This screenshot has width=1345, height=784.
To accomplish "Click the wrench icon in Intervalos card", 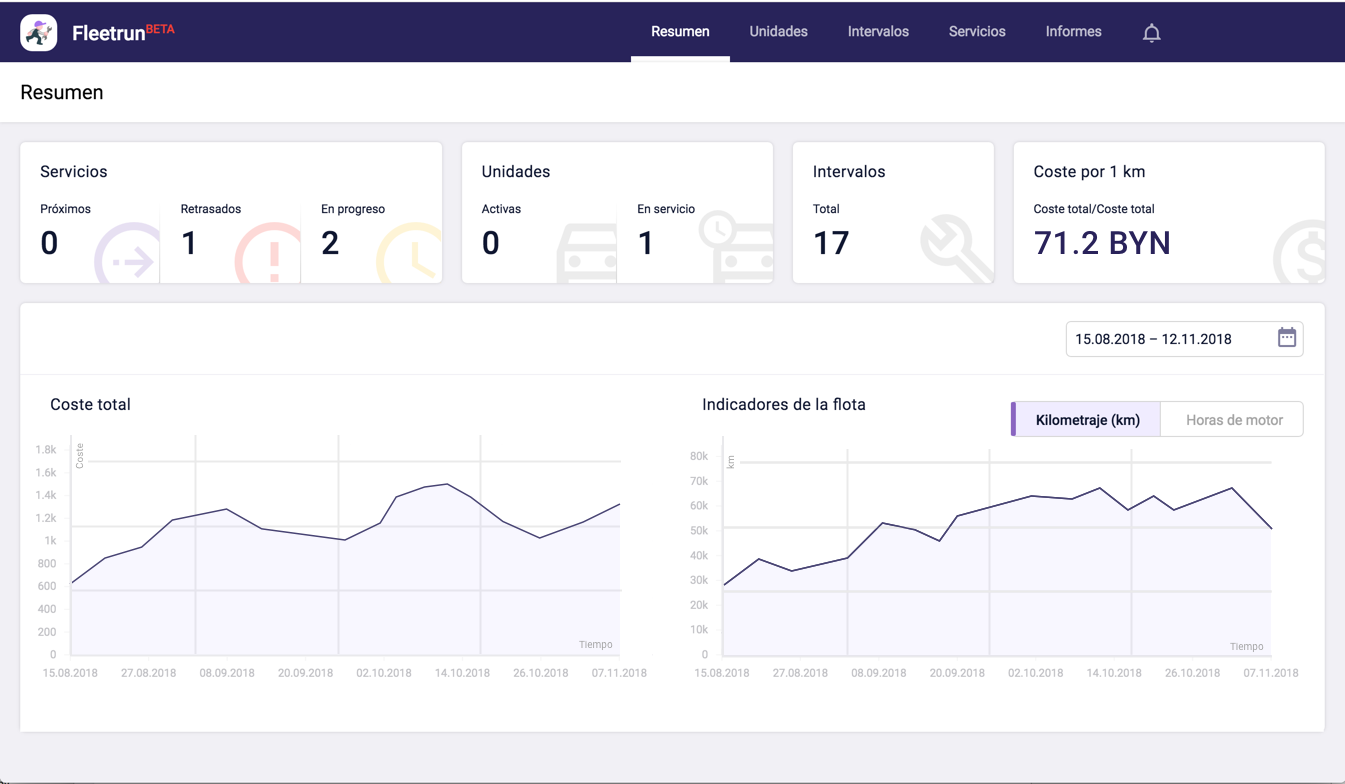I will (955, 250).
